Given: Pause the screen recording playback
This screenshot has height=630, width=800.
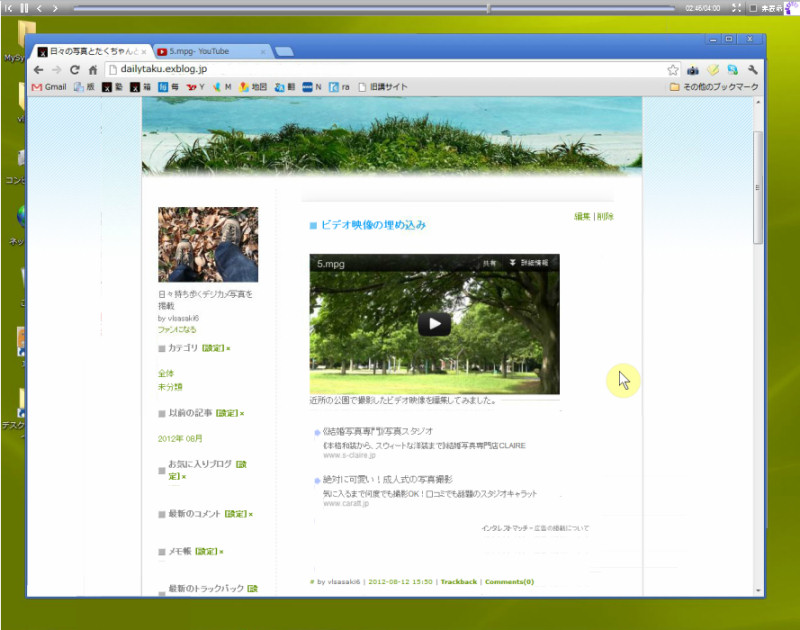Looking at the screenshot, I should coord(24,8).
